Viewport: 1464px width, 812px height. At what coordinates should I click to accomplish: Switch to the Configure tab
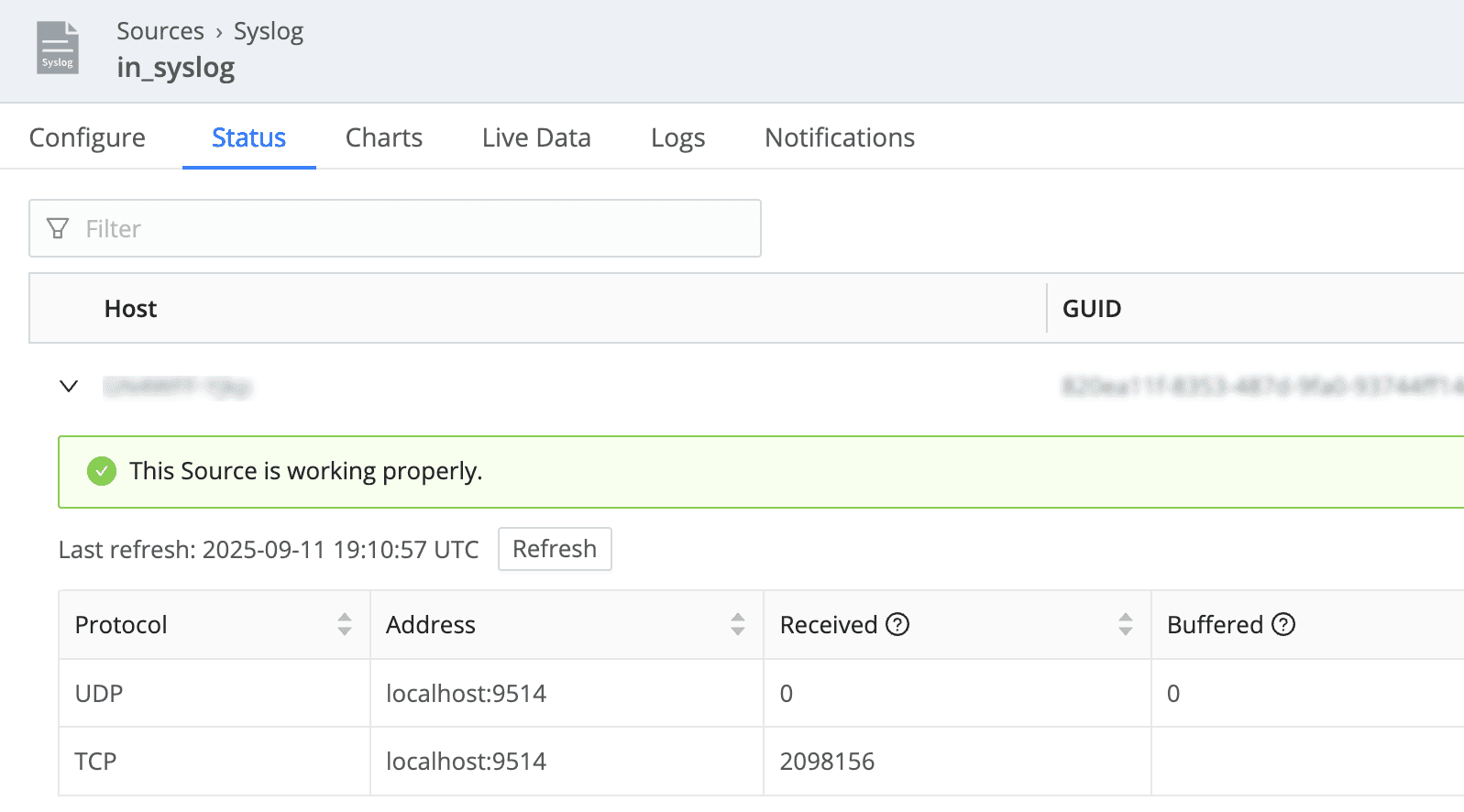pos(87,137)
